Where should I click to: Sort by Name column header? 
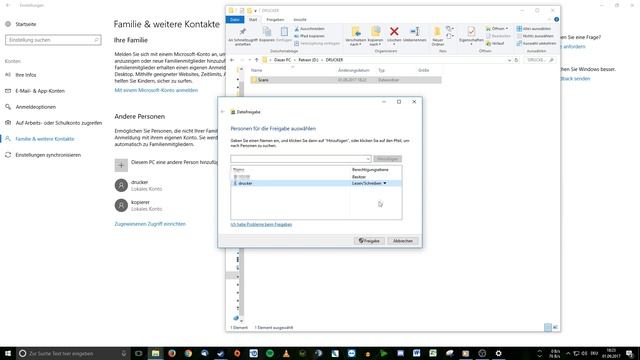point(257,70)
